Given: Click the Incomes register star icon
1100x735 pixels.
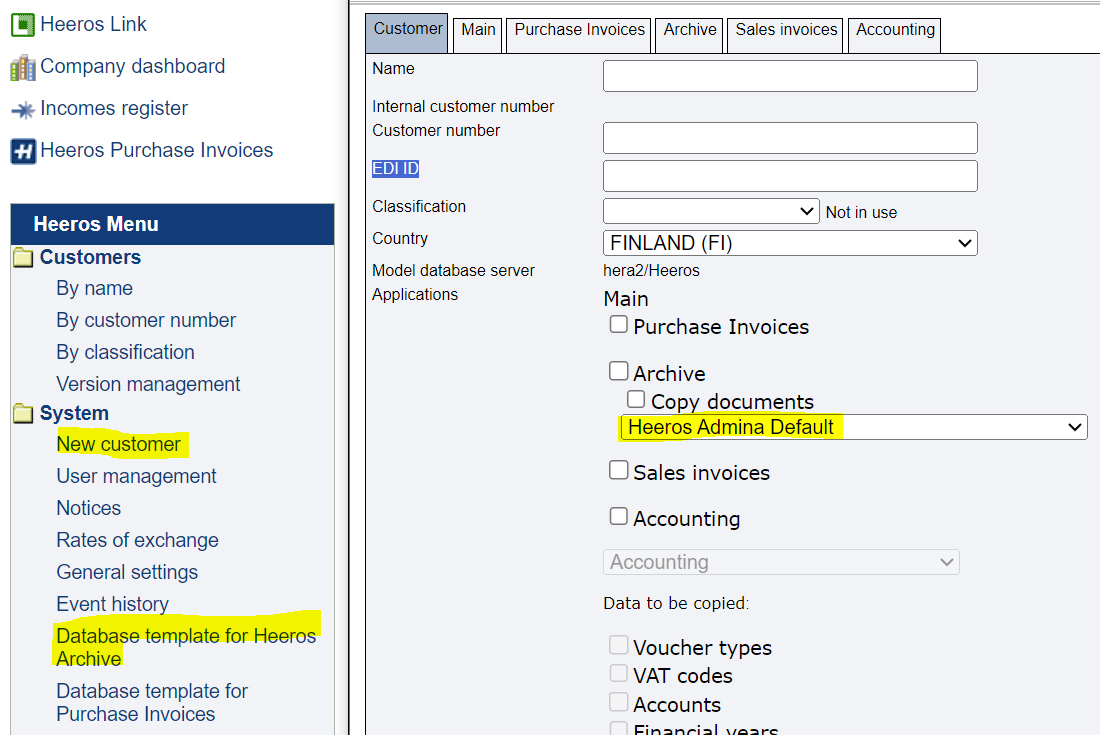Looking at the screenshot, I should 22,109.
